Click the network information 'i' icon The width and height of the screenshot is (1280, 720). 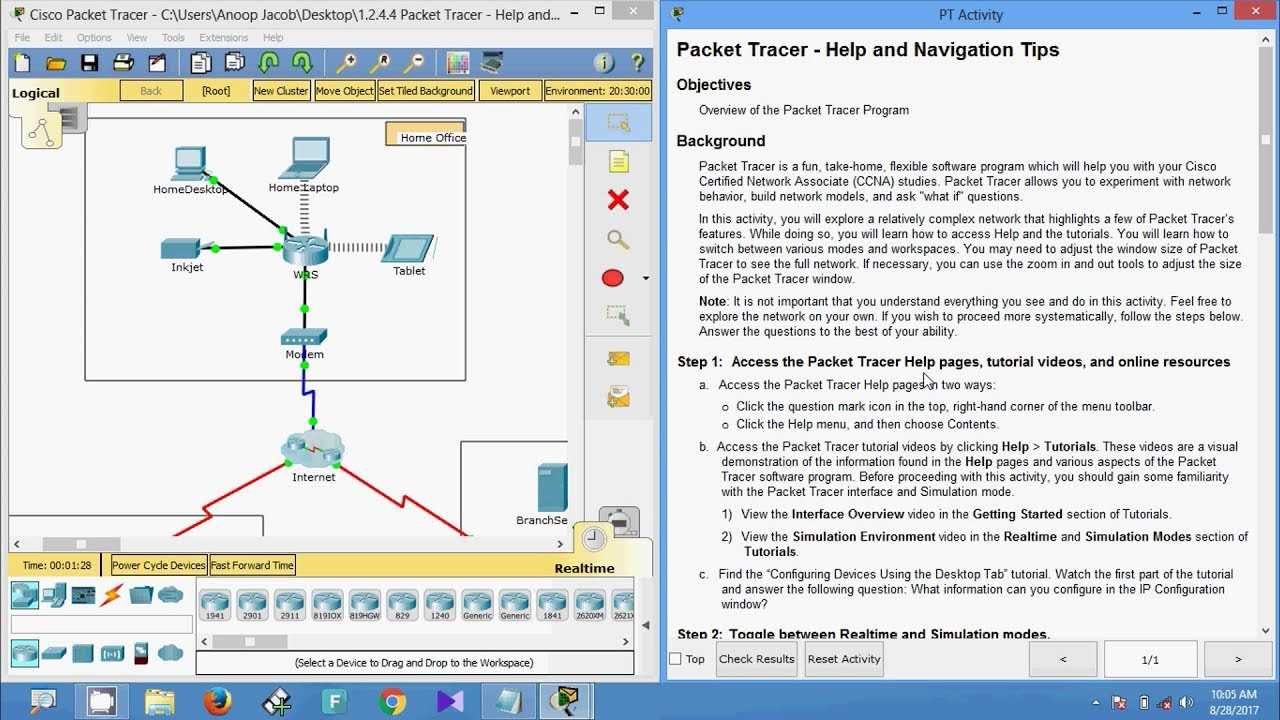click(x=604, y=63)
